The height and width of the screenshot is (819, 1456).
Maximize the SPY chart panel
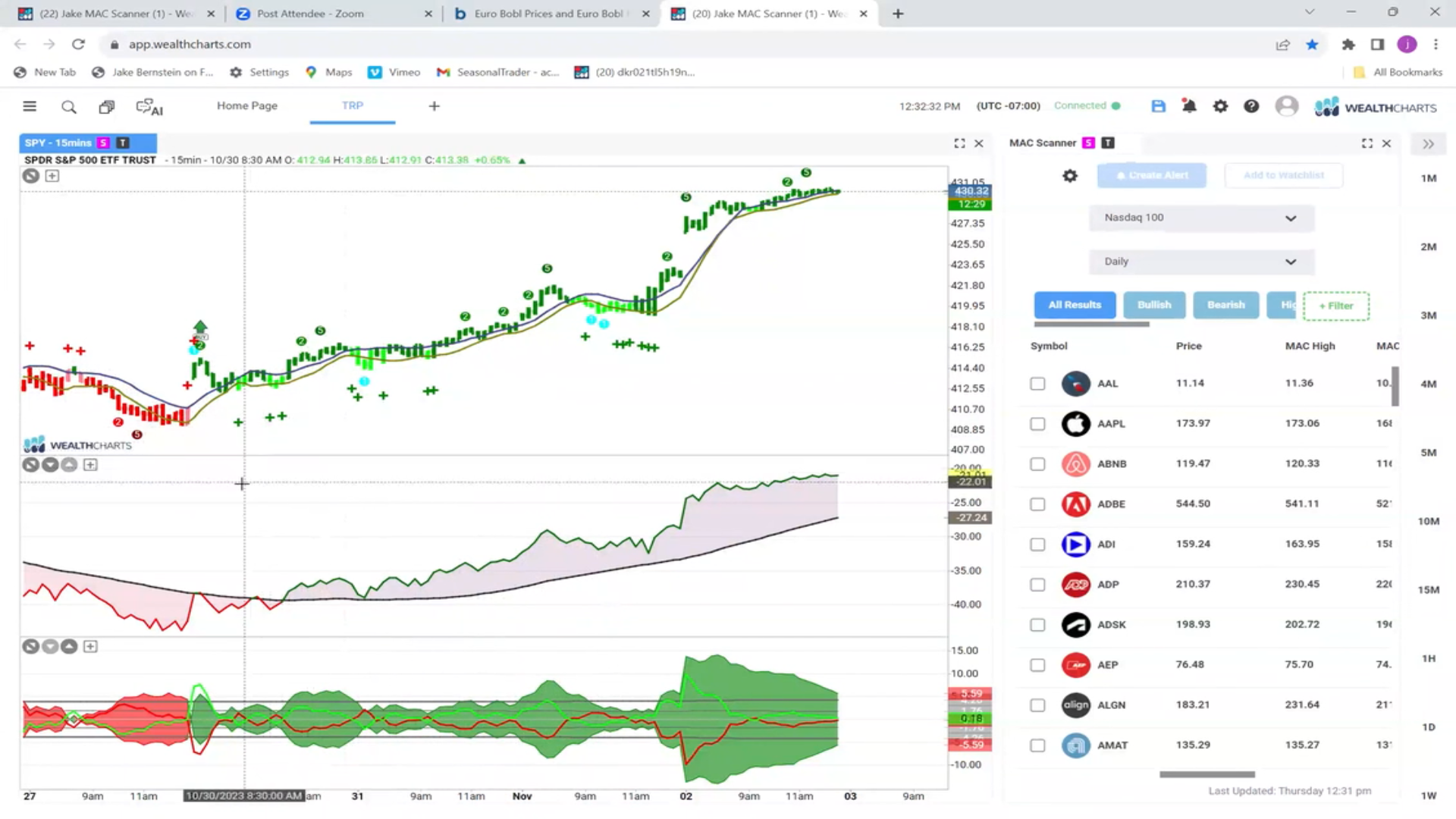click(959, 143)
